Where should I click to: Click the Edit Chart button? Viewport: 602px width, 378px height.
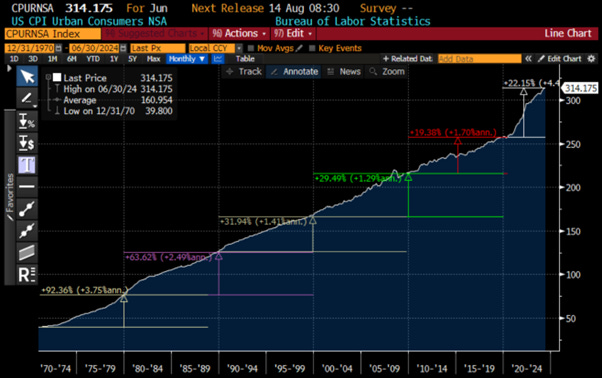click(560, 59)
